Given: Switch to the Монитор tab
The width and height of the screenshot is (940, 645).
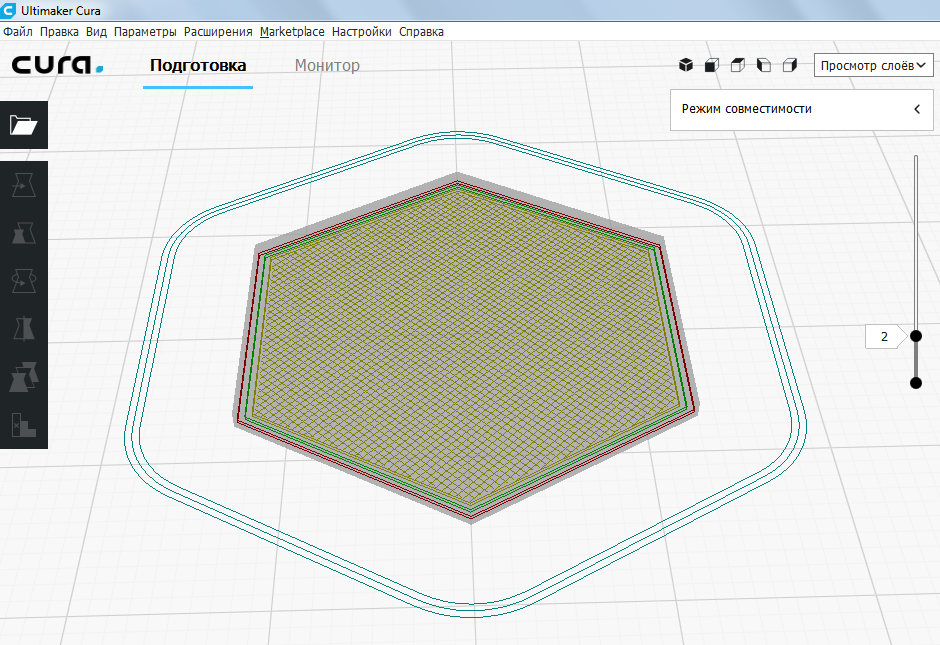Looking at the screenshot, I should pos(327,66).
